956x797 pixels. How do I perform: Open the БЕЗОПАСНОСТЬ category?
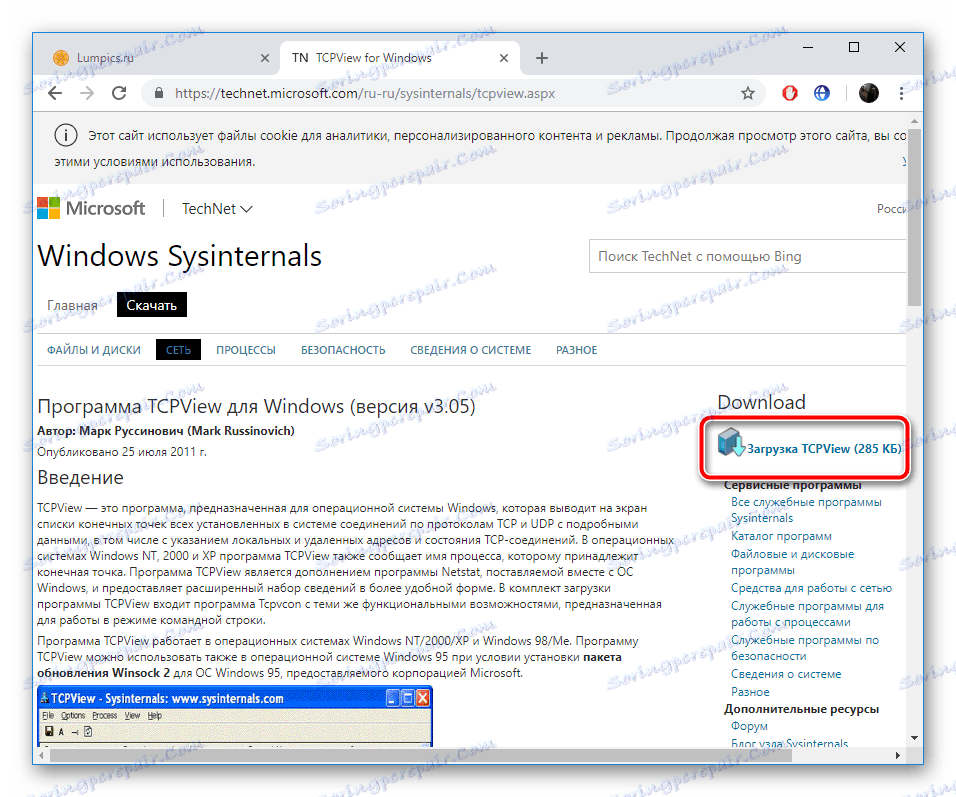pos(341,350)
